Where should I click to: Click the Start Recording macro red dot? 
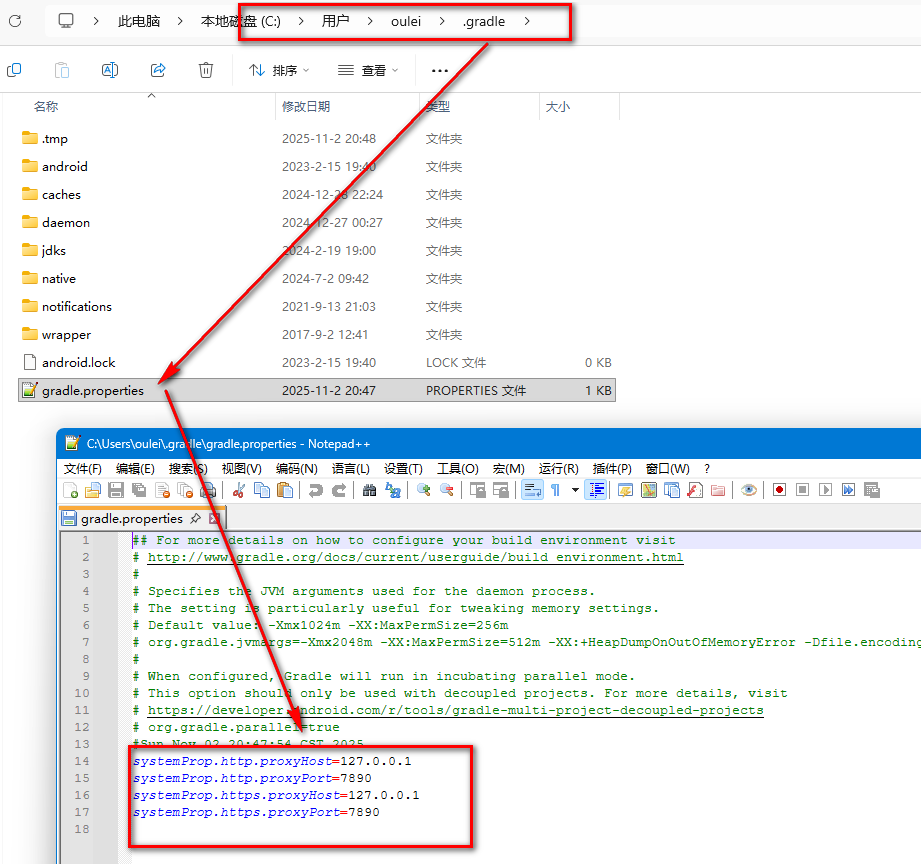pos(779,490)
